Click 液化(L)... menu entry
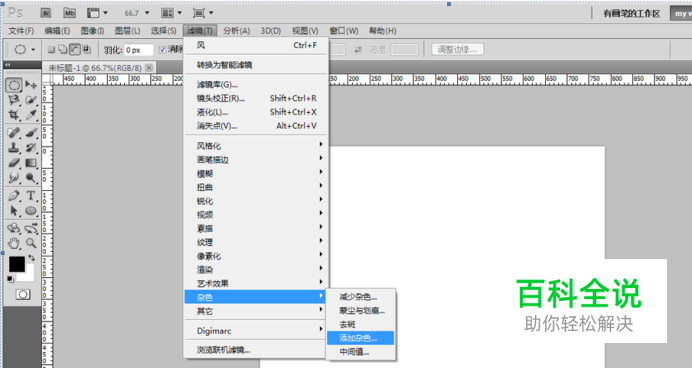The height and width of the screenshot is (368, 692). point(256,112)
